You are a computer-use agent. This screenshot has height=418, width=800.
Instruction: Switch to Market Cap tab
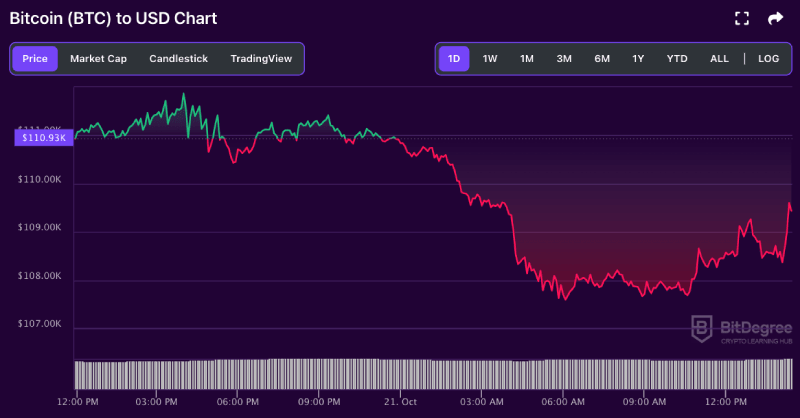pos(98,59)
